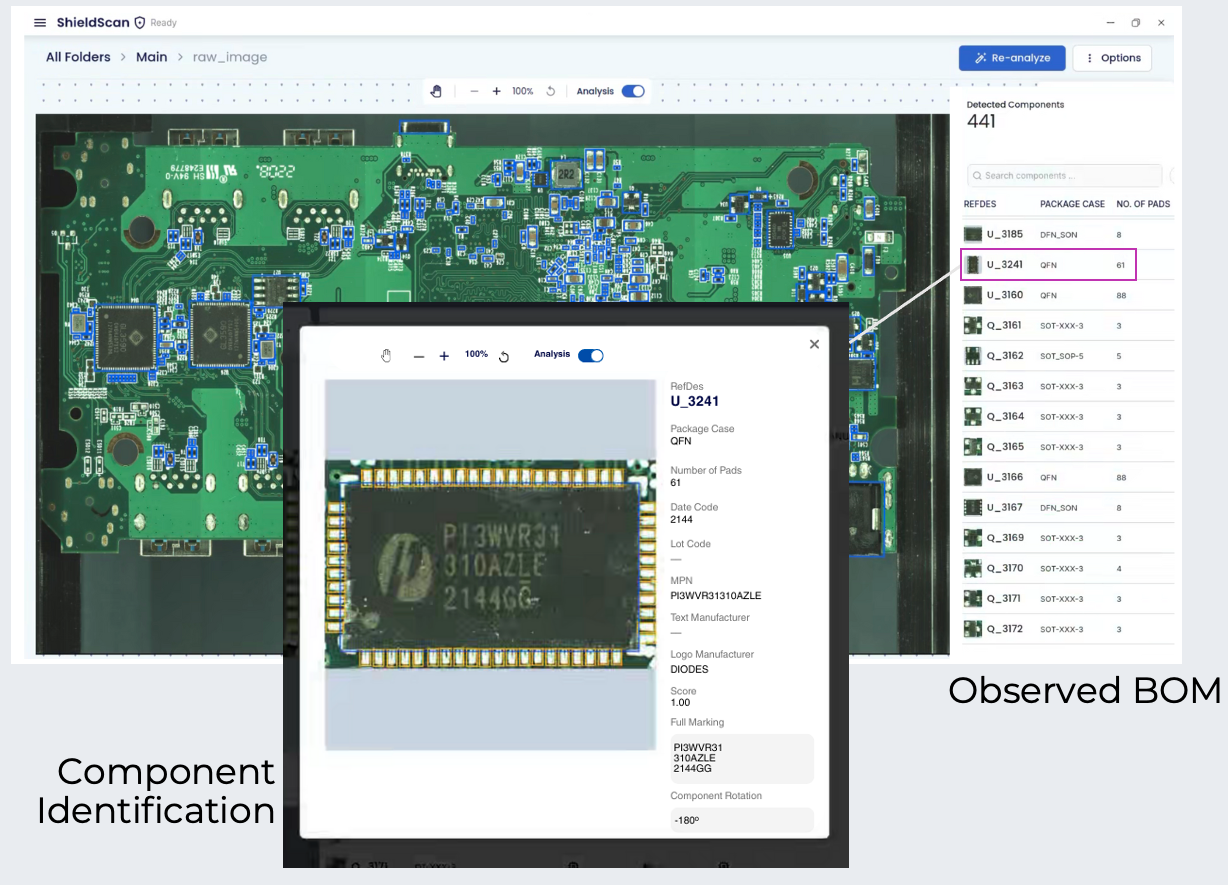Open the hamburger menu beside ShieldScan

point(40,22)
